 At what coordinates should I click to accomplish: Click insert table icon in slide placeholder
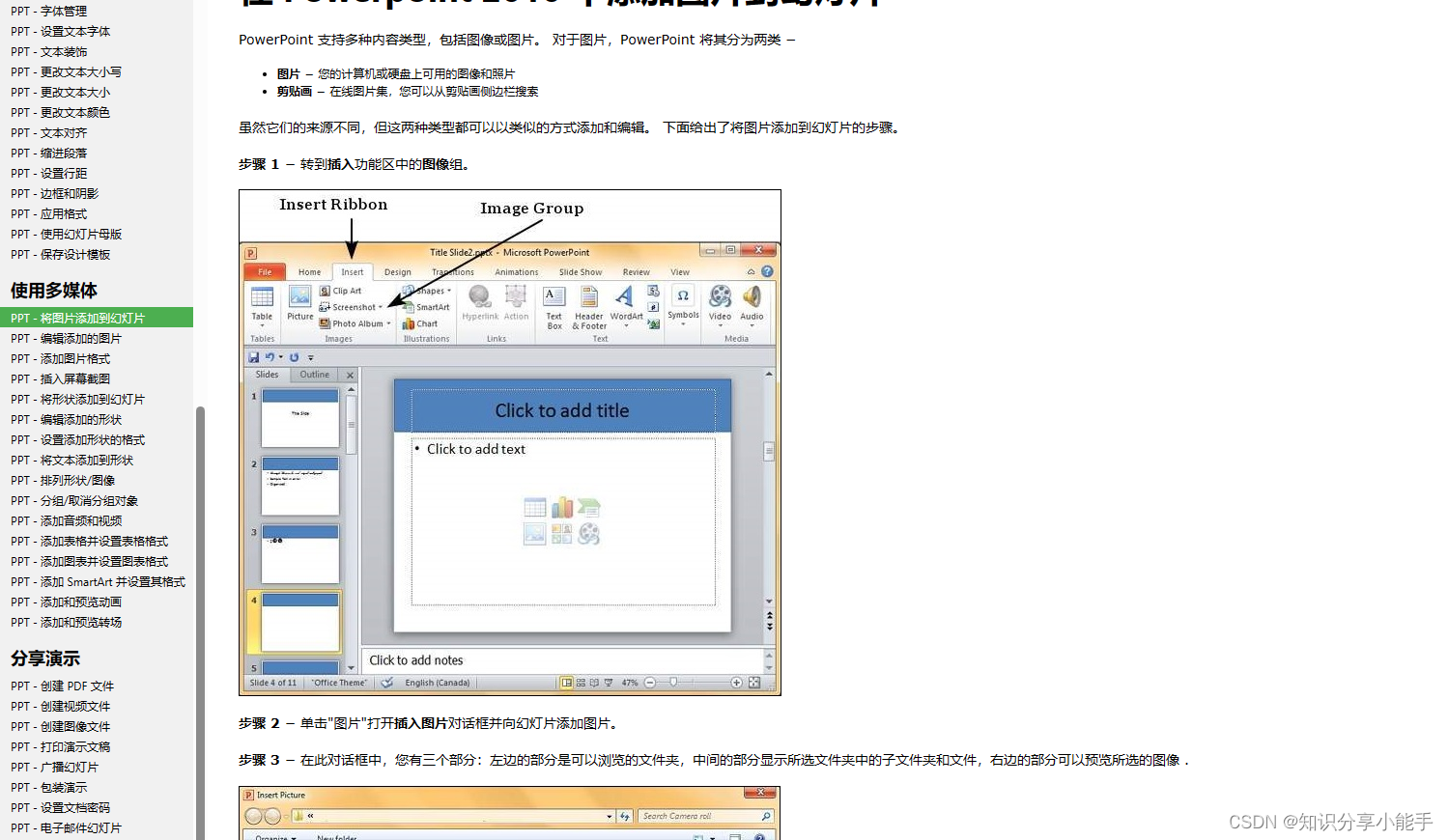point(535,508)
